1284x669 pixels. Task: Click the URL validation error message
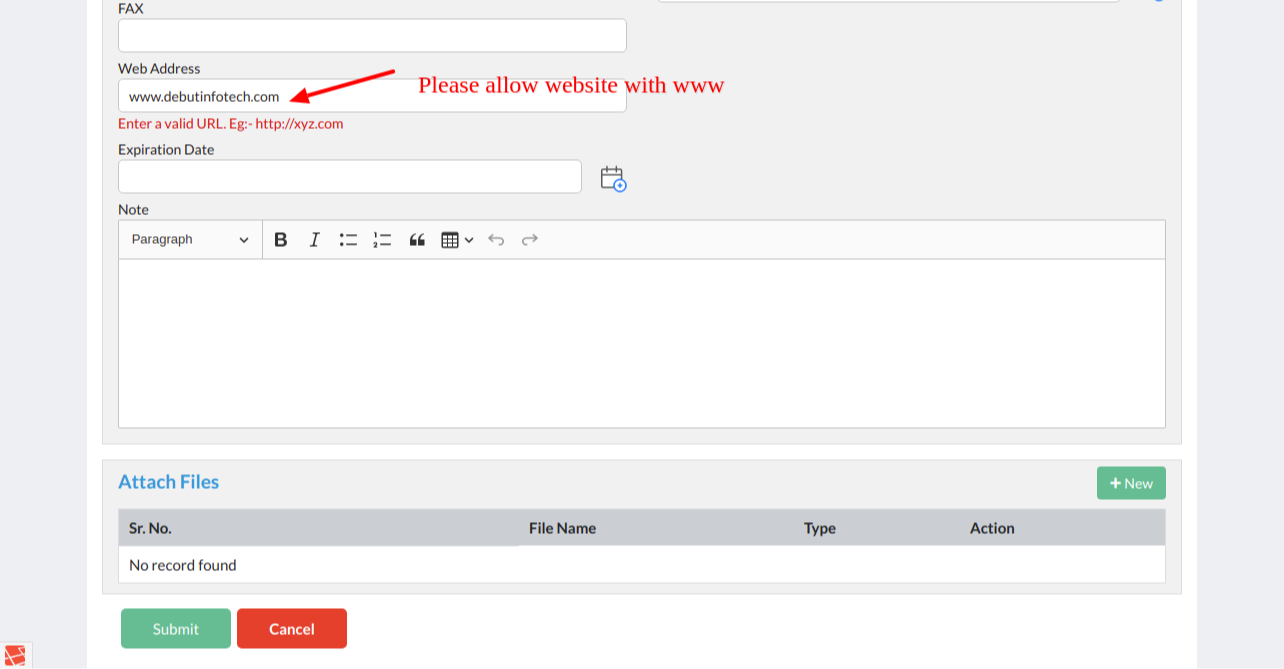coord(231,124)
